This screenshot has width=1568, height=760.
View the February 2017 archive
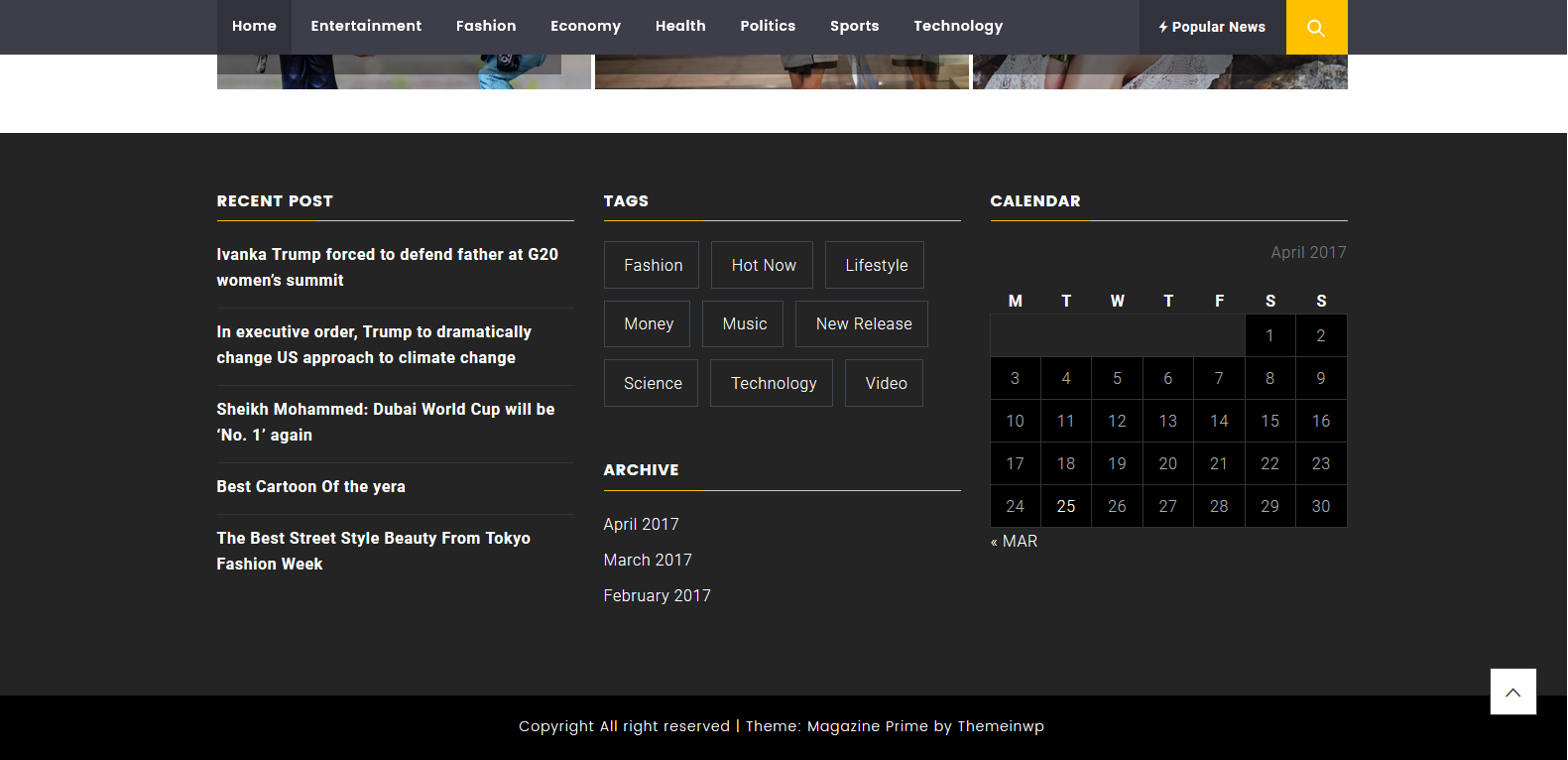click(657, 595)
